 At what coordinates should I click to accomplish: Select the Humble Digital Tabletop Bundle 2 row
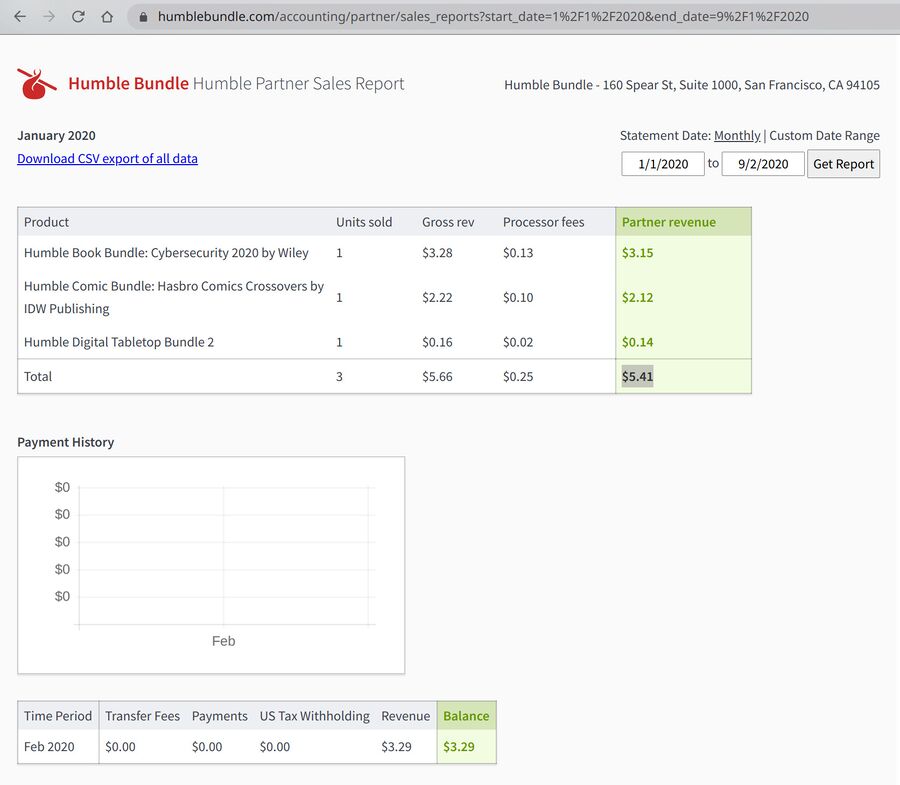click(x=385, y=342)
